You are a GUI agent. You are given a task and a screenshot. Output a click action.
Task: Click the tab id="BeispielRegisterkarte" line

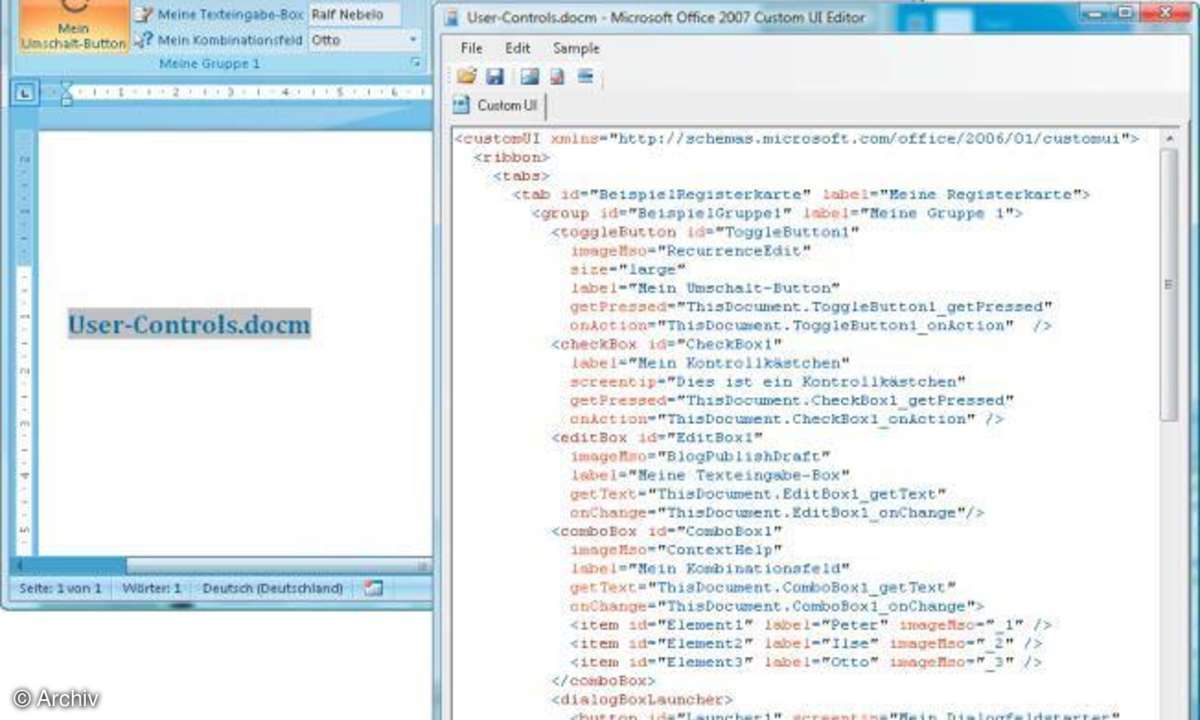pos(801,194)
